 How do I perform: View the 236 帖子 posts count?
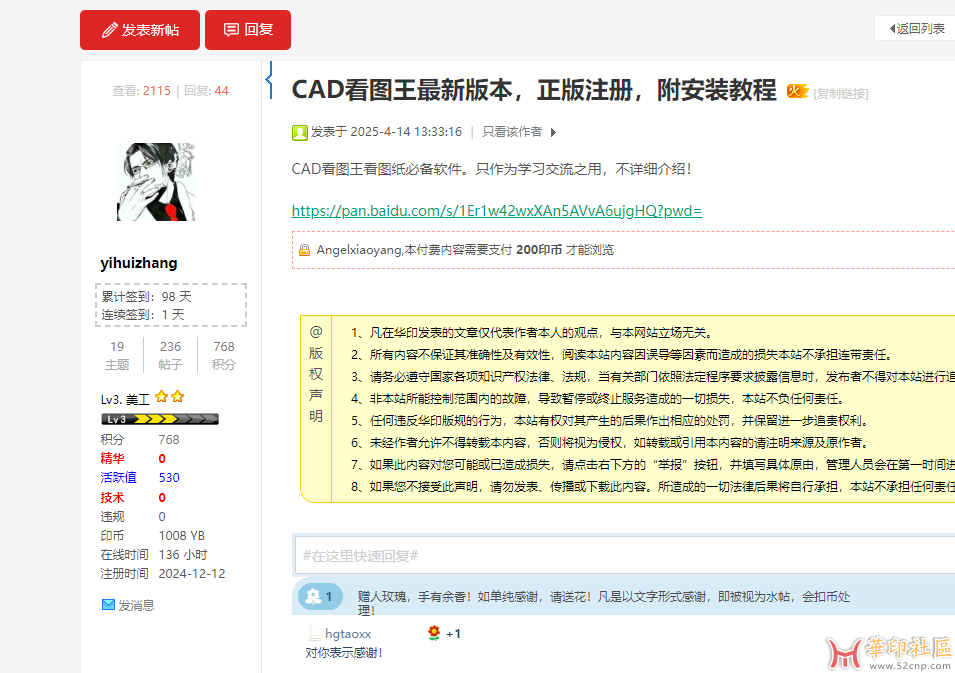coord(171,355)
